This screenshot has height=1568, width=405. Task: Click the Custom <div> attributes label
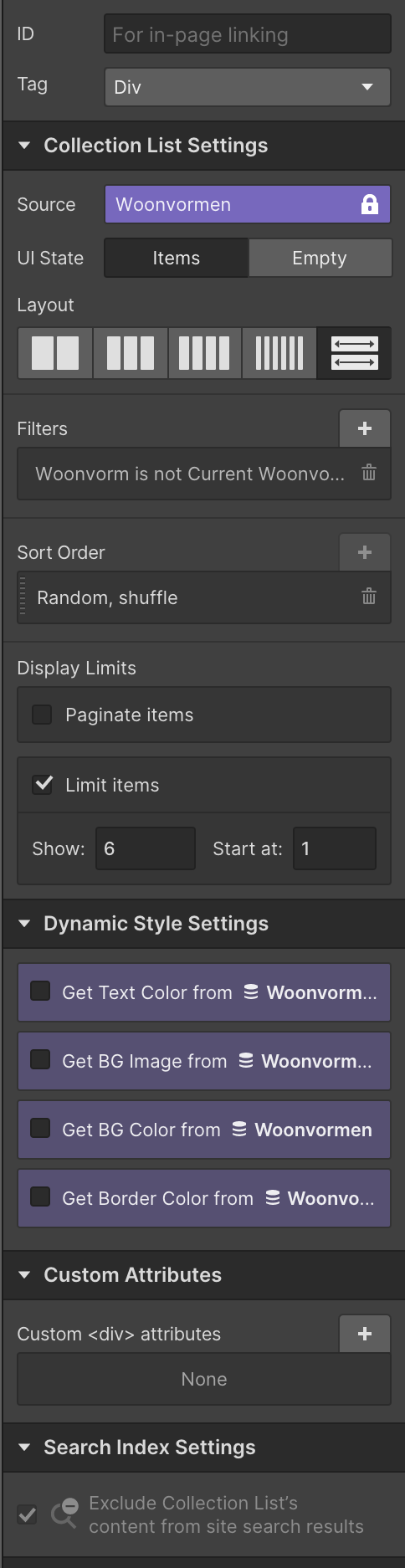[x=119, y=1334]
